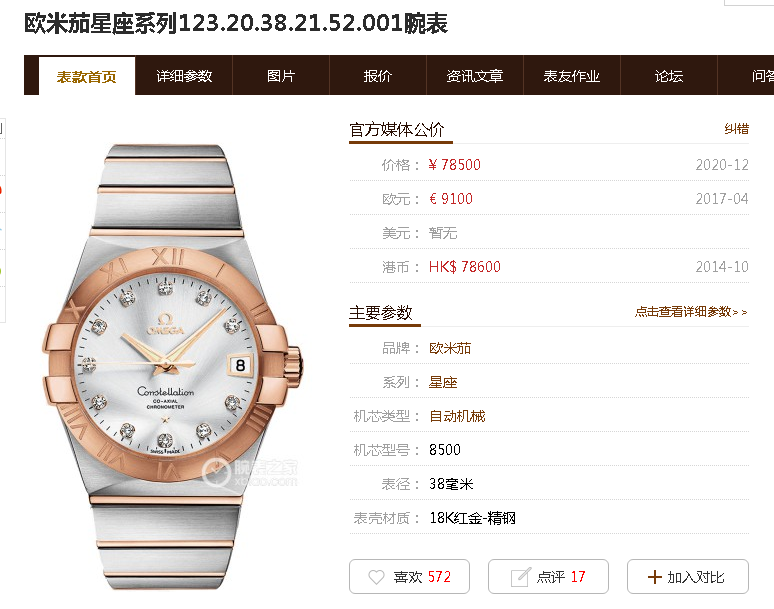
Task: Go to the 资讯文章 tab
Action: click(475, 76)
